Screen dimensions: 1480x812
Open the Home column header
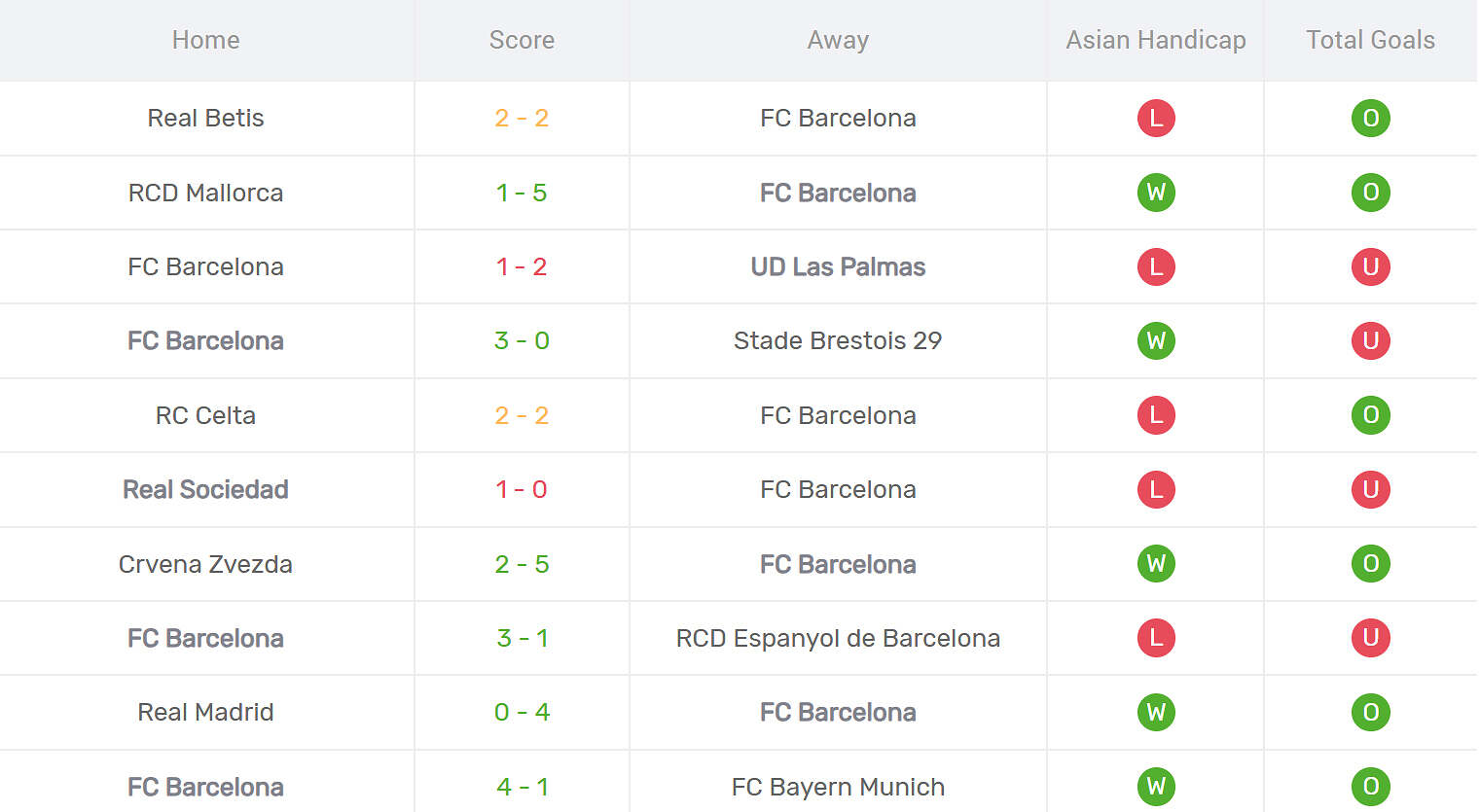point(205,40)
